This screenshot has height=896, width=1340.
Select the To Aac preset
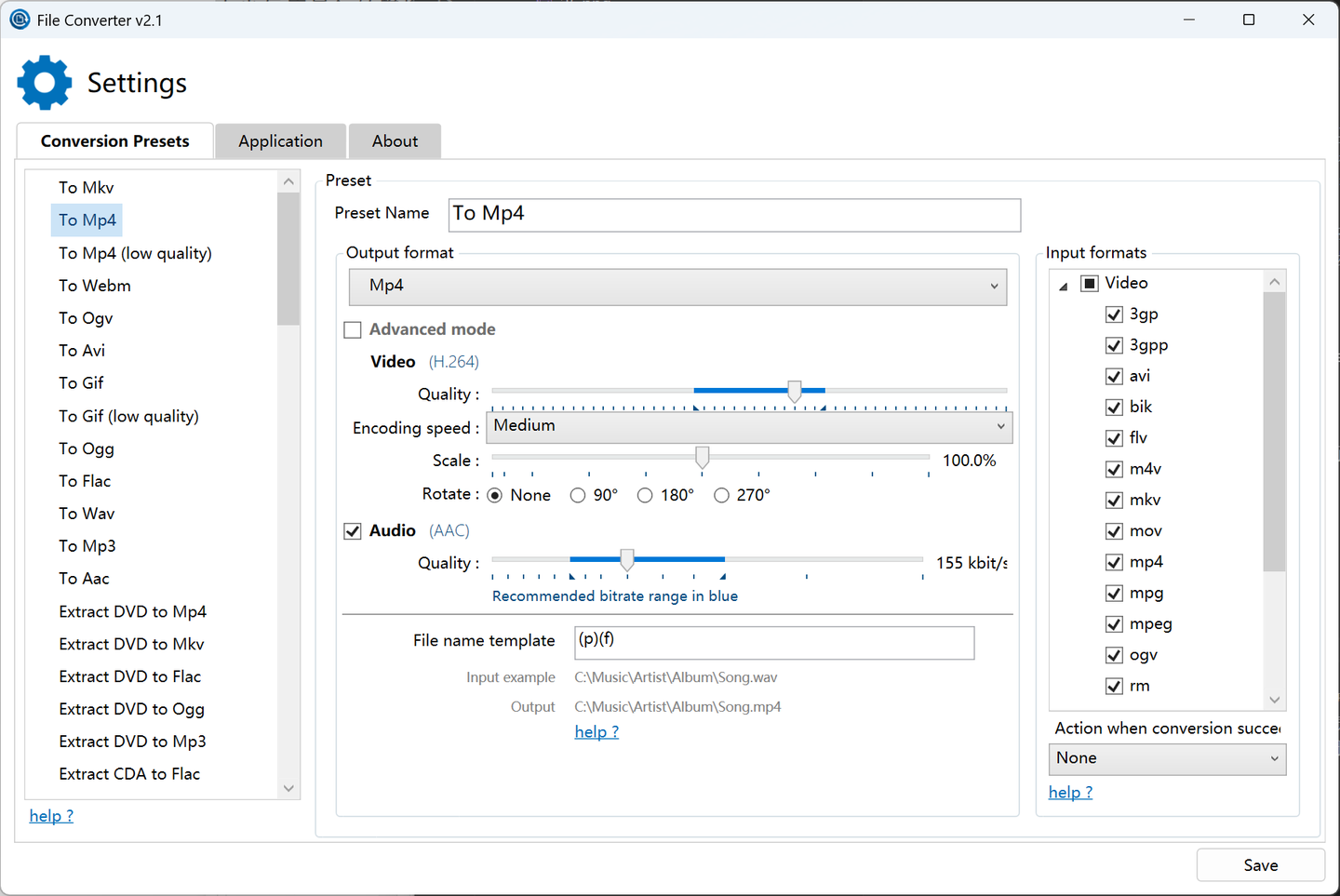84,579
